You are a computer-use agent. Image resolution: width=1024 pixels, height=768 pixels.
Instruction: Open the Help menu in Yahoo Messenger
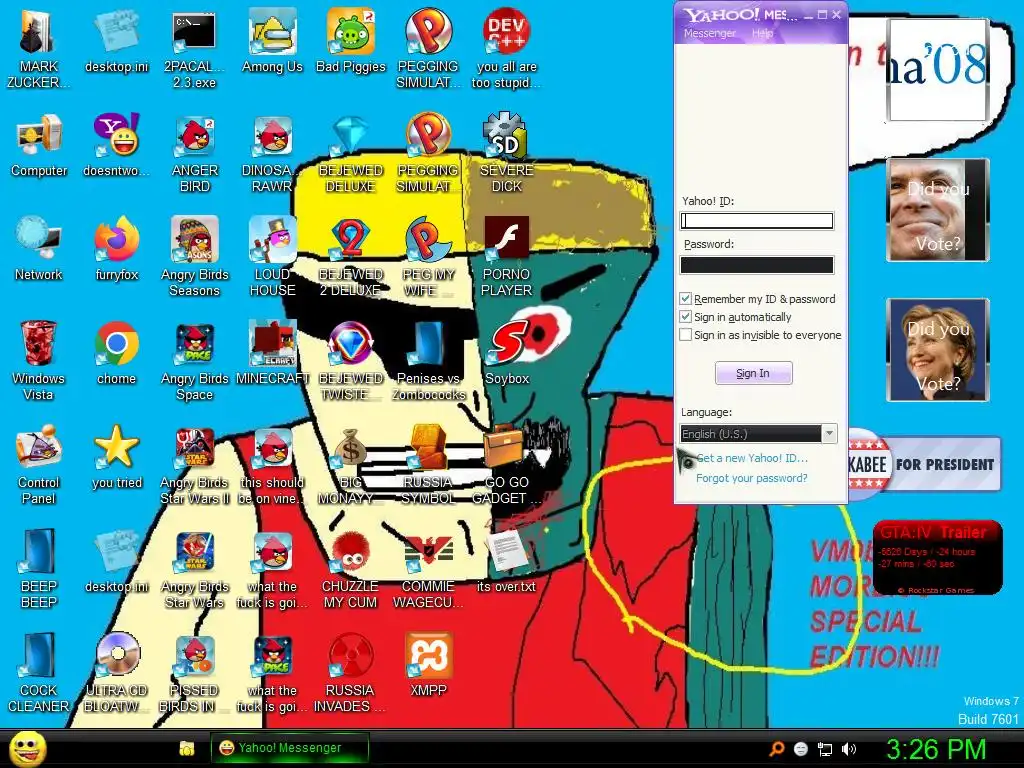pyautogui.click(x=762, y=33)
